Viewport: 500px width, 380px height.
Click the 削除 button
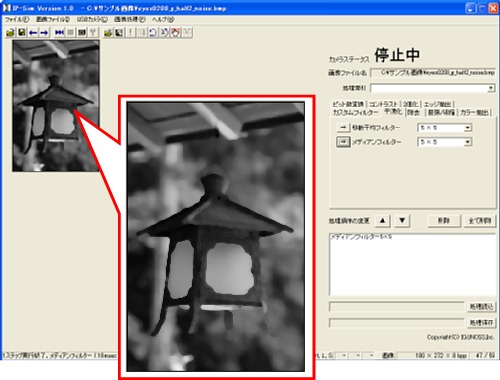click(444, 221)
